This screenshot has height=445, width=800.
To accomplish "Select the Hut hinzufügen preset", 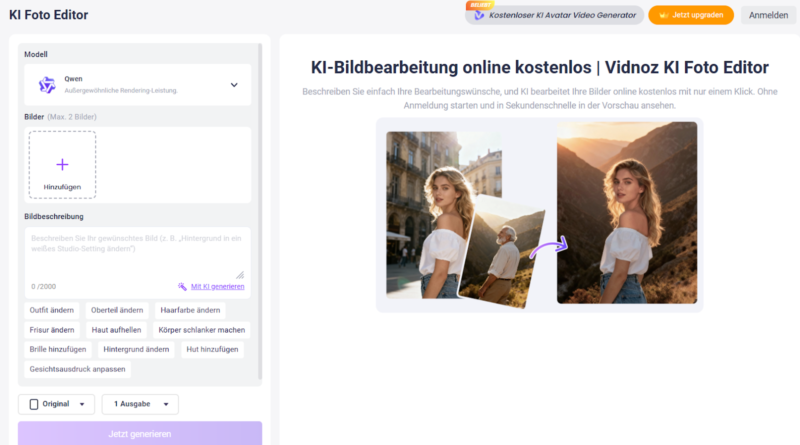I will [212, 350].
